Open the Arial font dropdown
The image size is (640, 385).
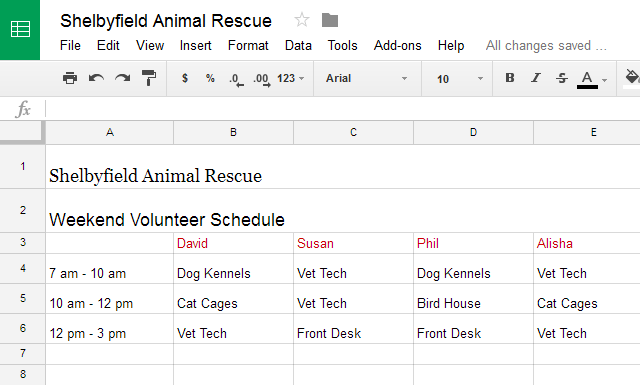tap(367, 78)
